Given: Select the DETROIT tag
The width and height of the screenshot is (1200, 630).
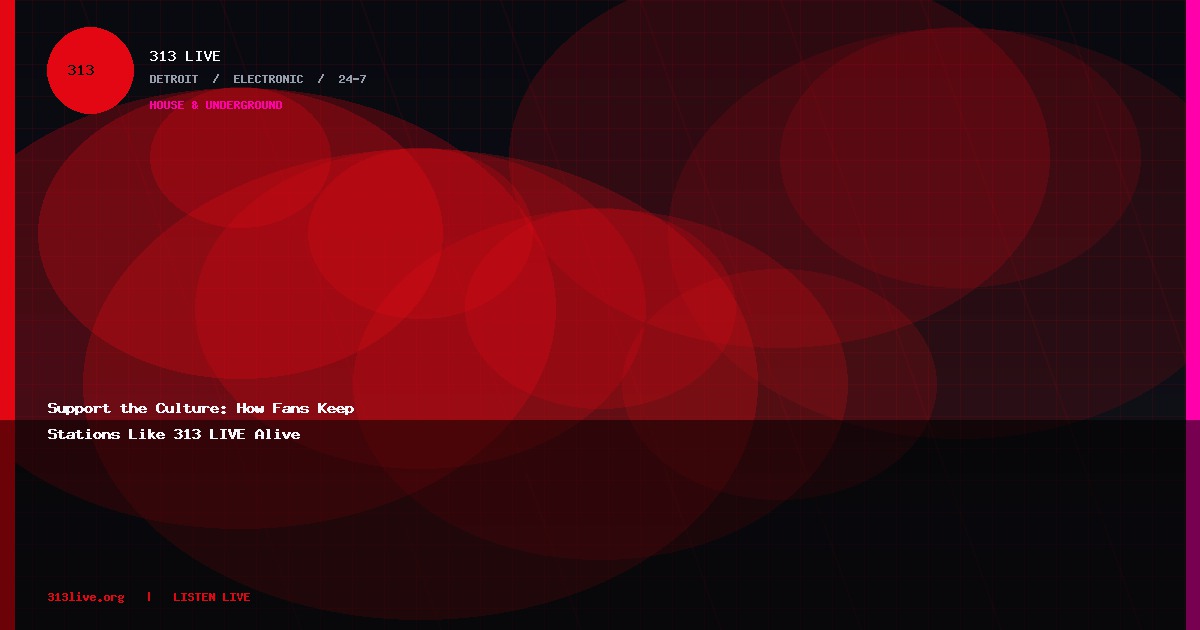Looking at the screenshot, I should [174, 79].
